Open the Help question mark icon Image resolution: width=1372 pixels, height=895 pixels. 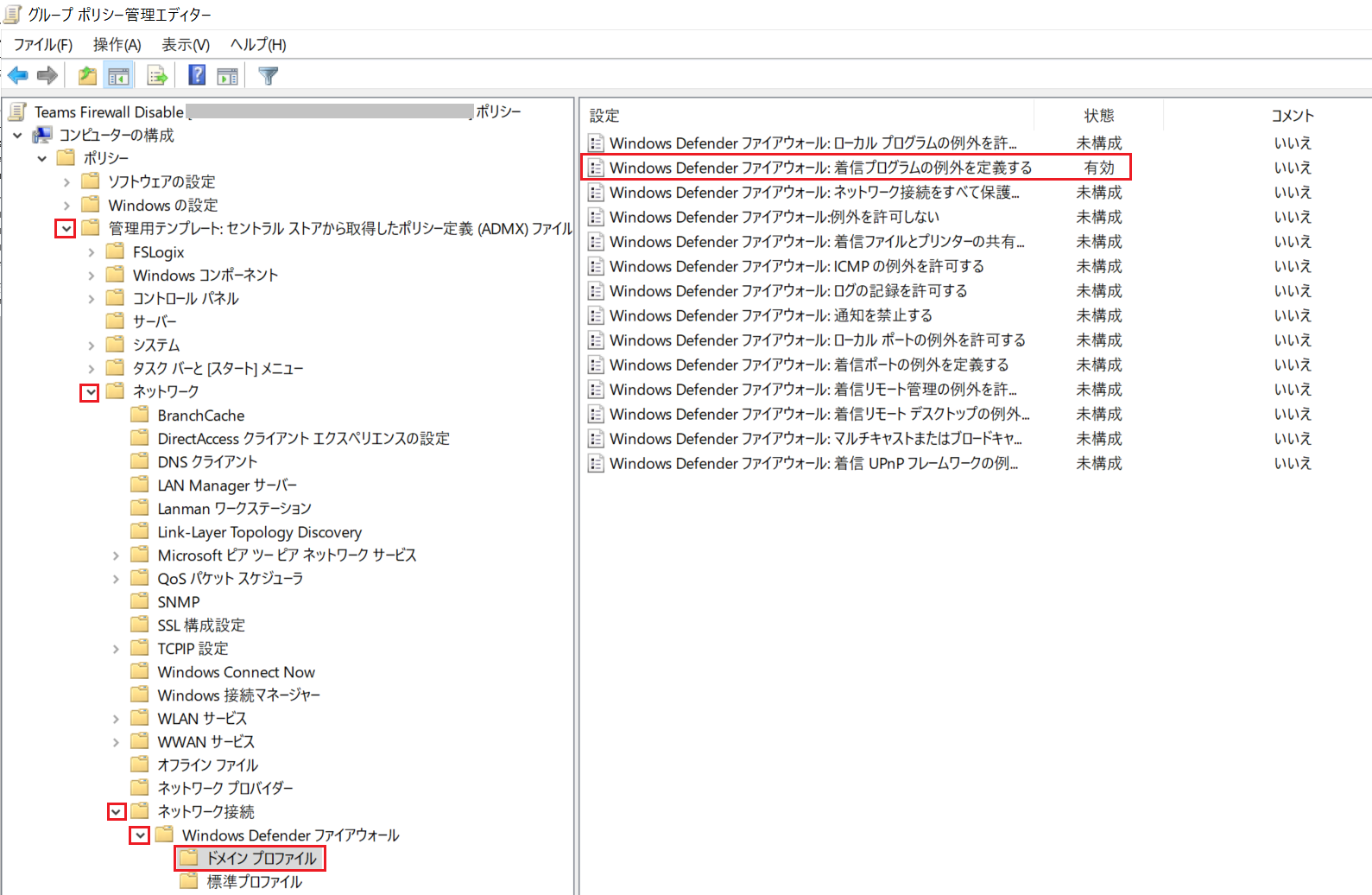click(x=197, y=75)
